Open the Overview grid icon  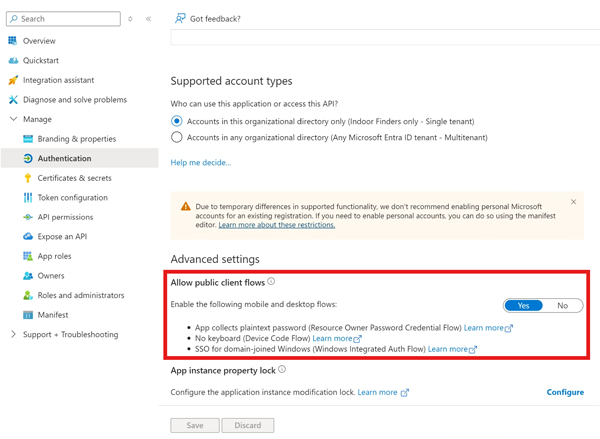pyautogui.click(x=13, y=41)
